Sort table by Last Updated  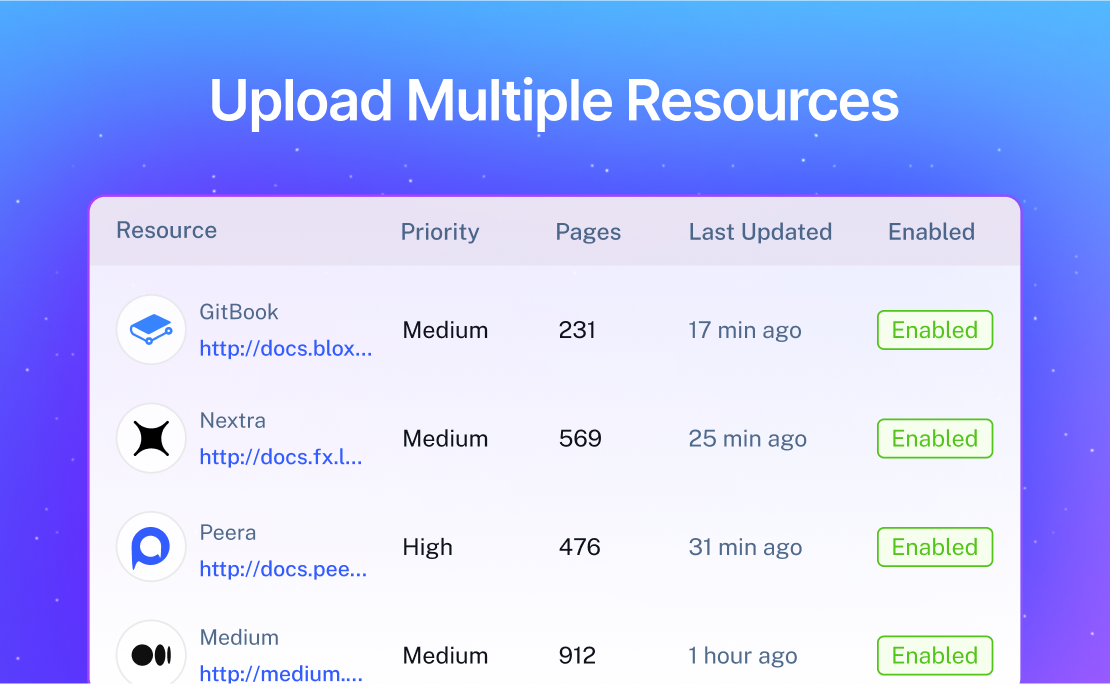[760, 231]
